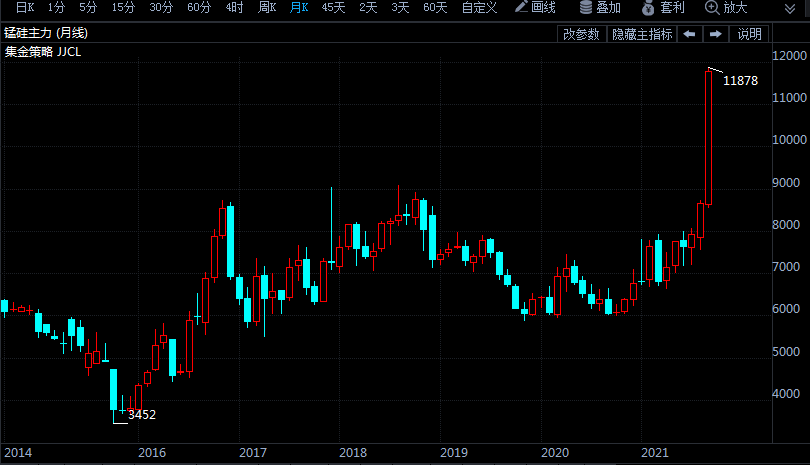Click the 2019 year axis label
Viewport: 810px width, 465px height.
click(x=454, y=453)
